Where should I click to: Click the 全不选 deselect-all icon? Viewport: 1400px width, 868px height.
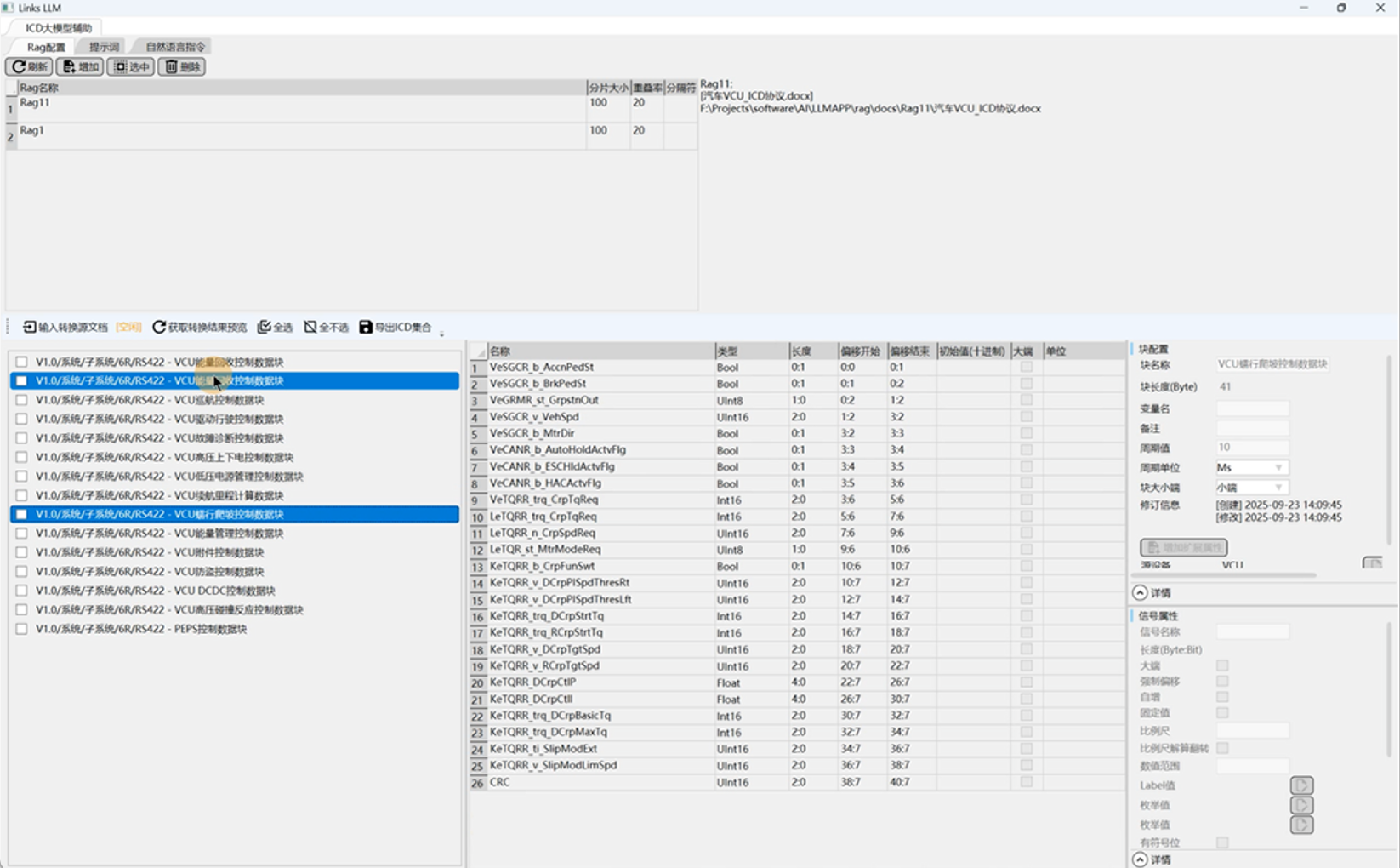point(310,328)
